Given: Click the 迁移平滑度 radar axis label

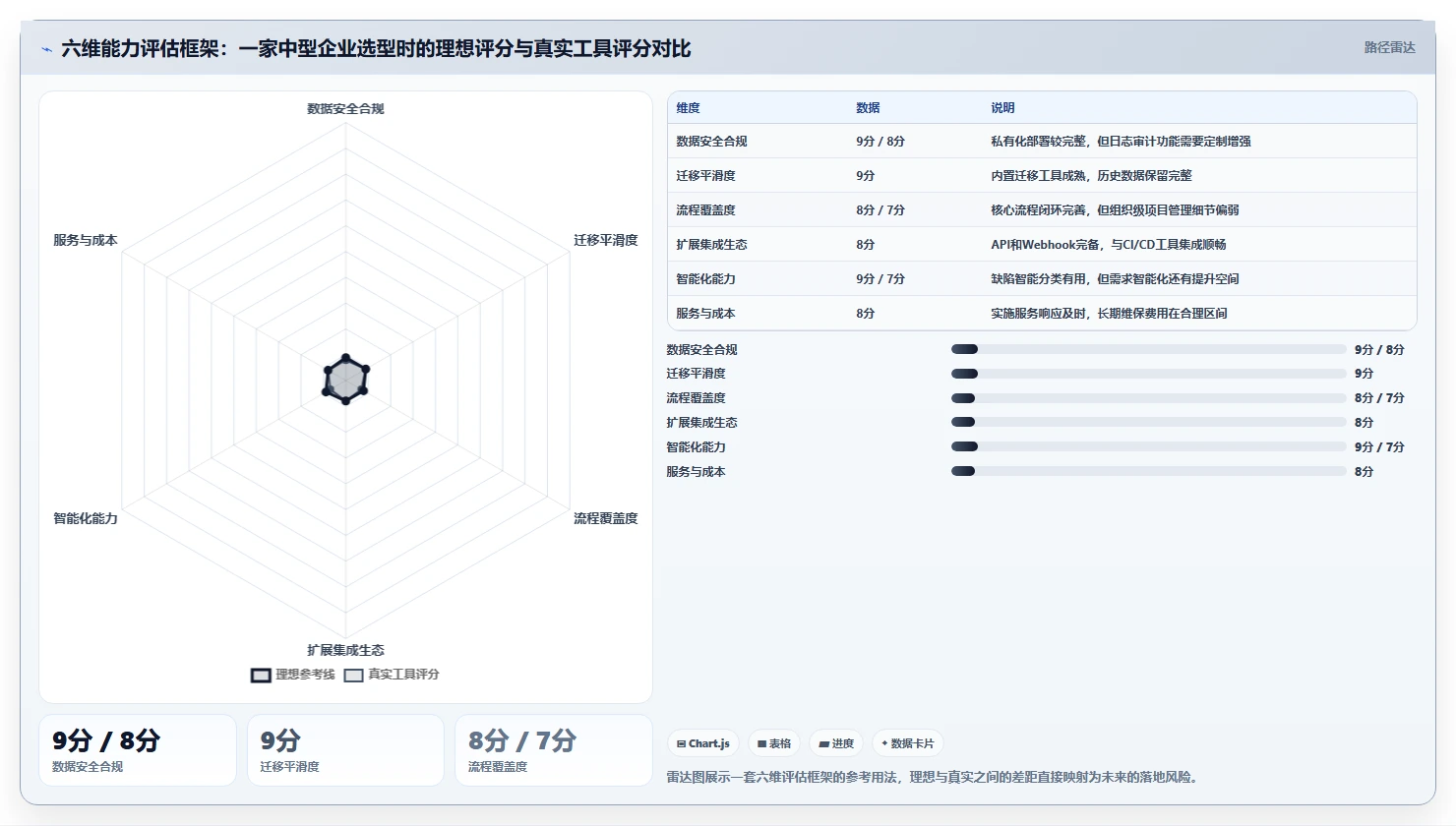Looking at the screenshot, I should [606, 240].
